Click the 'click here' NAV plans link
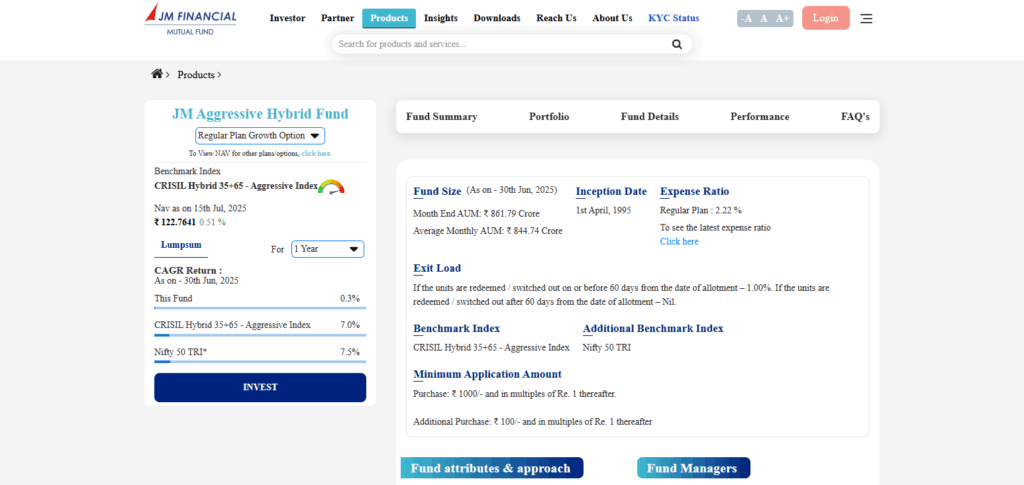Screen dimensions: 1024x485 pyautogui.click(x=316, y=153)
